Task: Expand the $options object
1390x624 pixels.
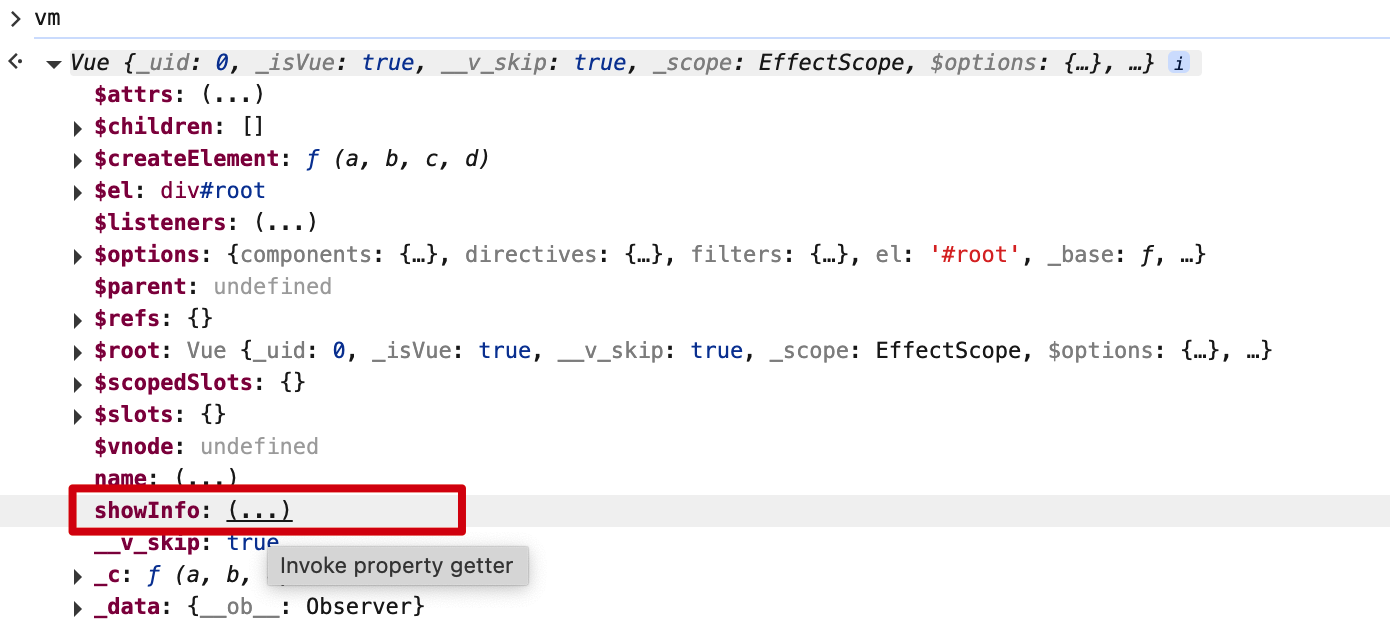Action: [x=78, y=256]
